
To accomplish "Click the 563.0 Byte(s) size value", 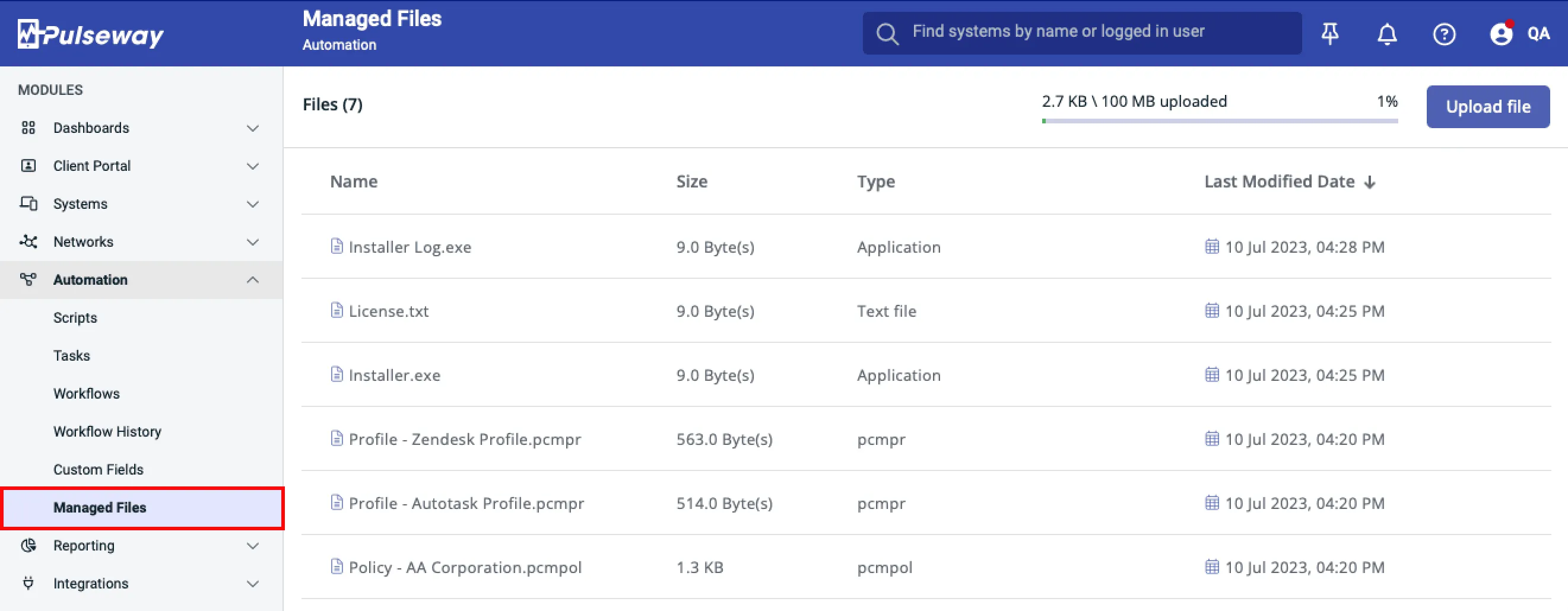I will 724,439.
